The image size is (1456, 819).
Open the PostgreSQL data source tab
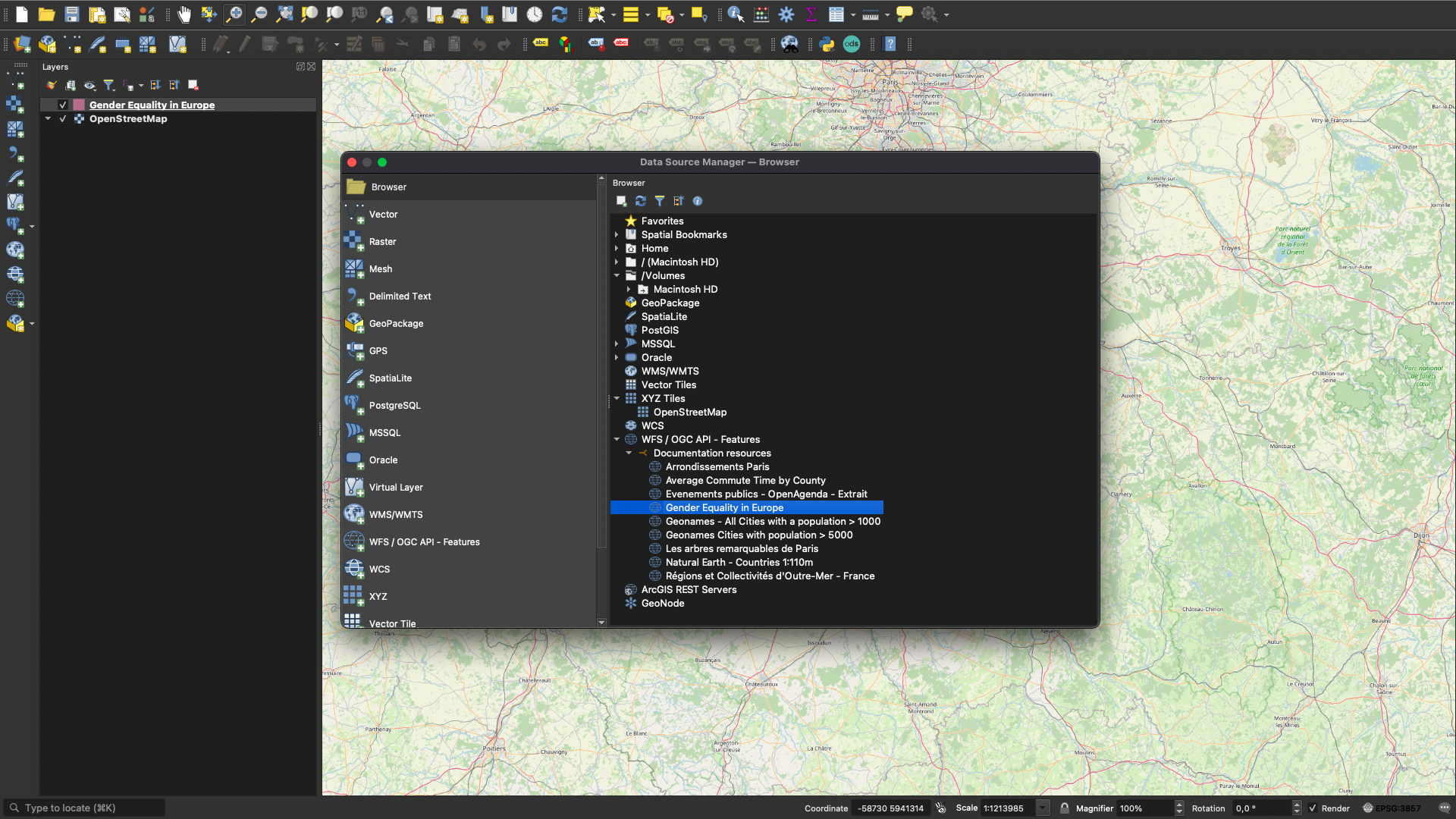(x=394, y=406)
